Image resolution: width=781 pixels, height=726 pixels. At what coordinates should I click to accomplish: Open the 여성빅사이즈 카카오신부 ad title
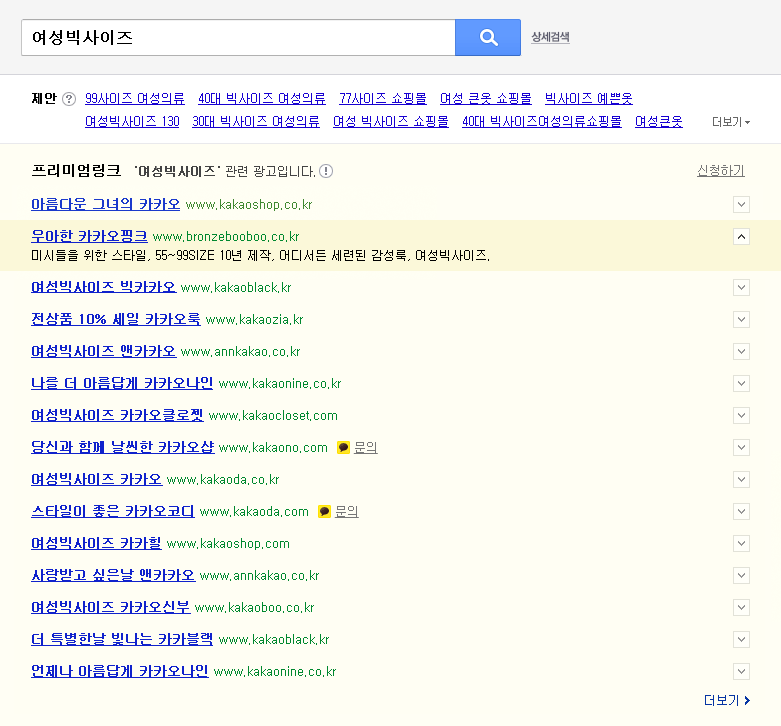click(111, 607)
